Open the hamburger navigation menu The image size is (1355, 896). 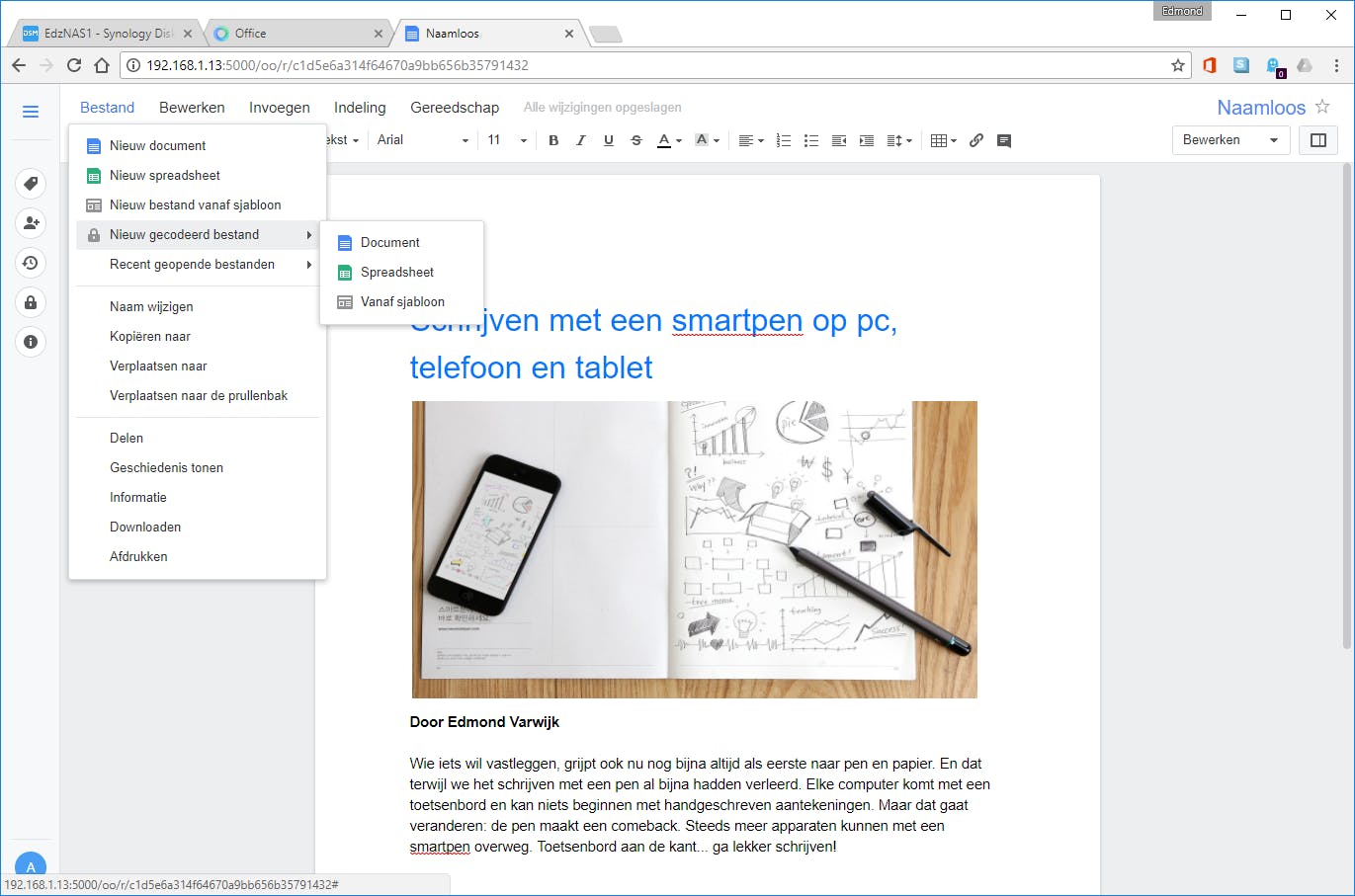[31, 112]
